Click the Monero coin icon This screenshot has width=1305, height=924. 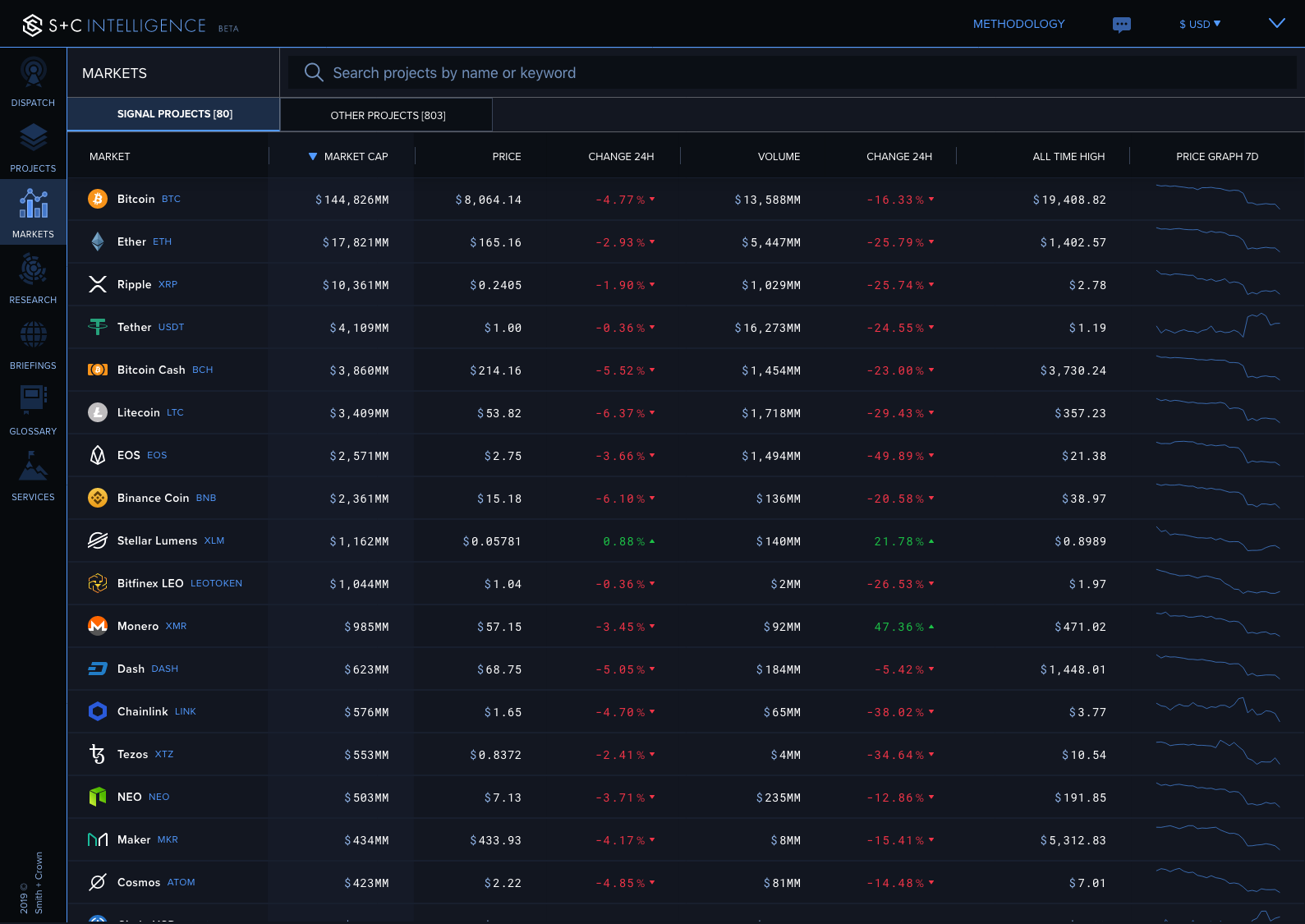pos(98,626)
